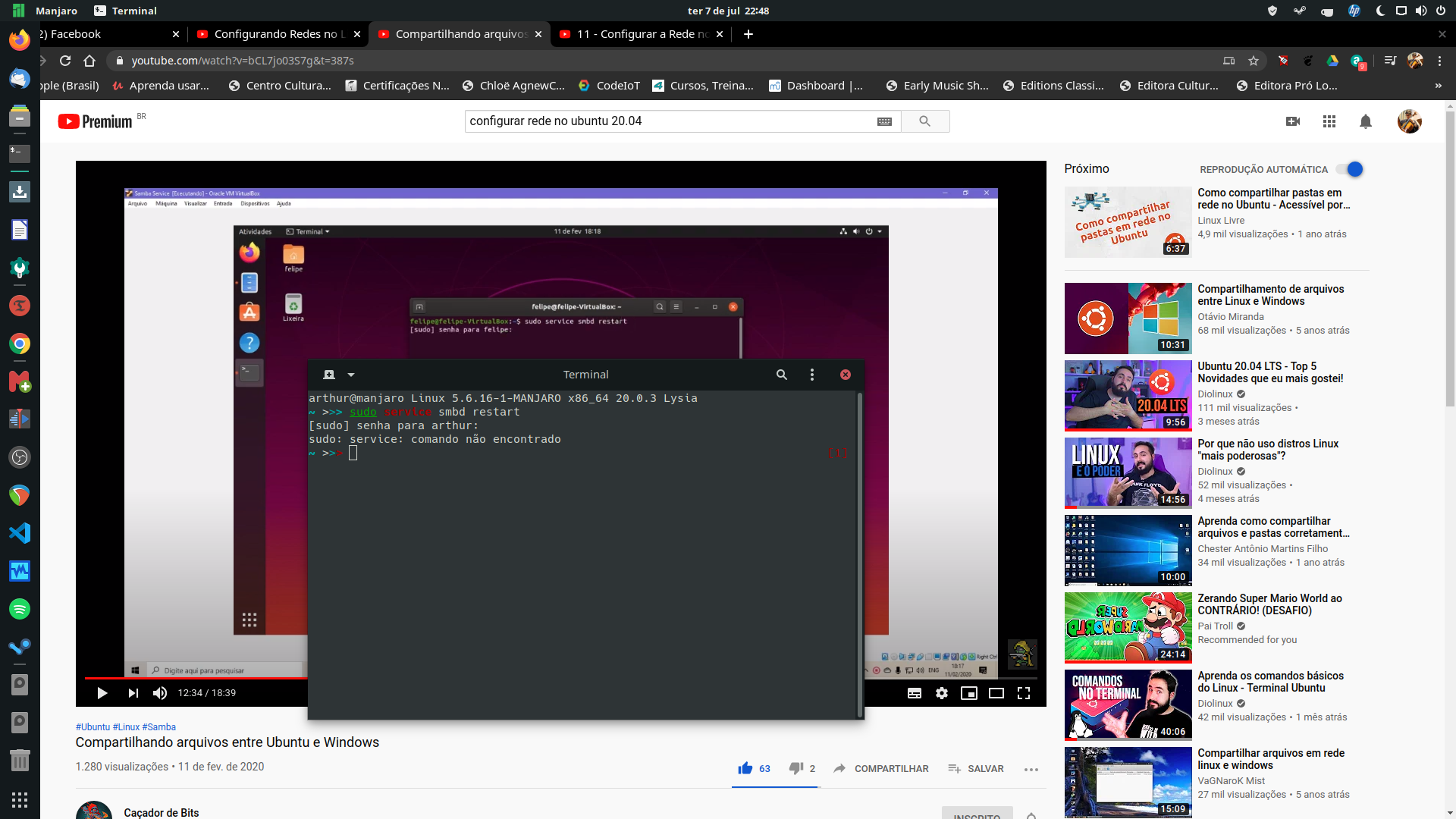Dislike the video with thumbs down
This screenshot has width=1456, height=819.
(795, 768)
